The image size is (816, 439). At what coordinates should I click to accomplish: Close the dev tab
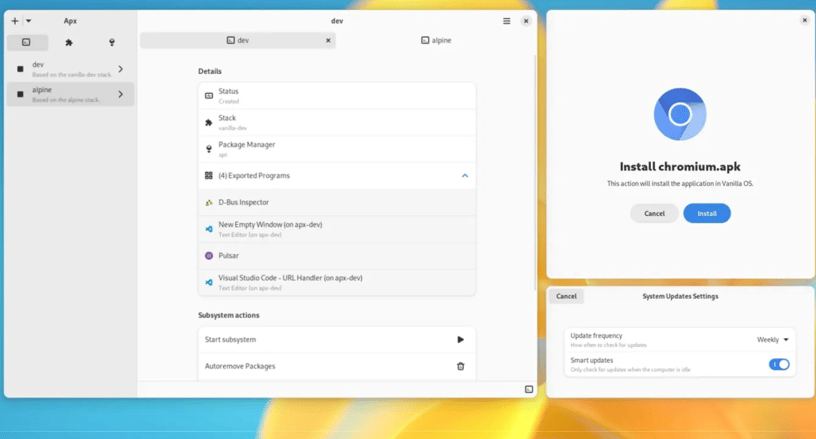coord(328,40)
